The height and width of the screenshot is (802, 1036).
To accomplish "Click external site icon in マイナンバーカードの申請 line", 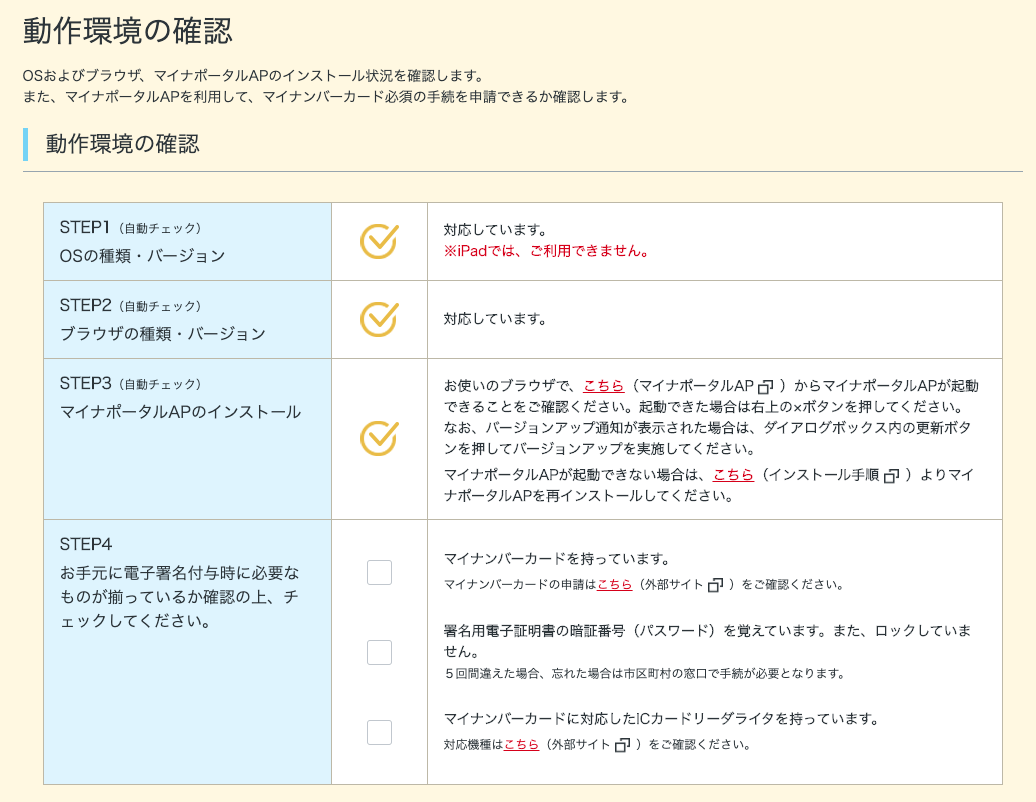I will click(x=715, y=585).
